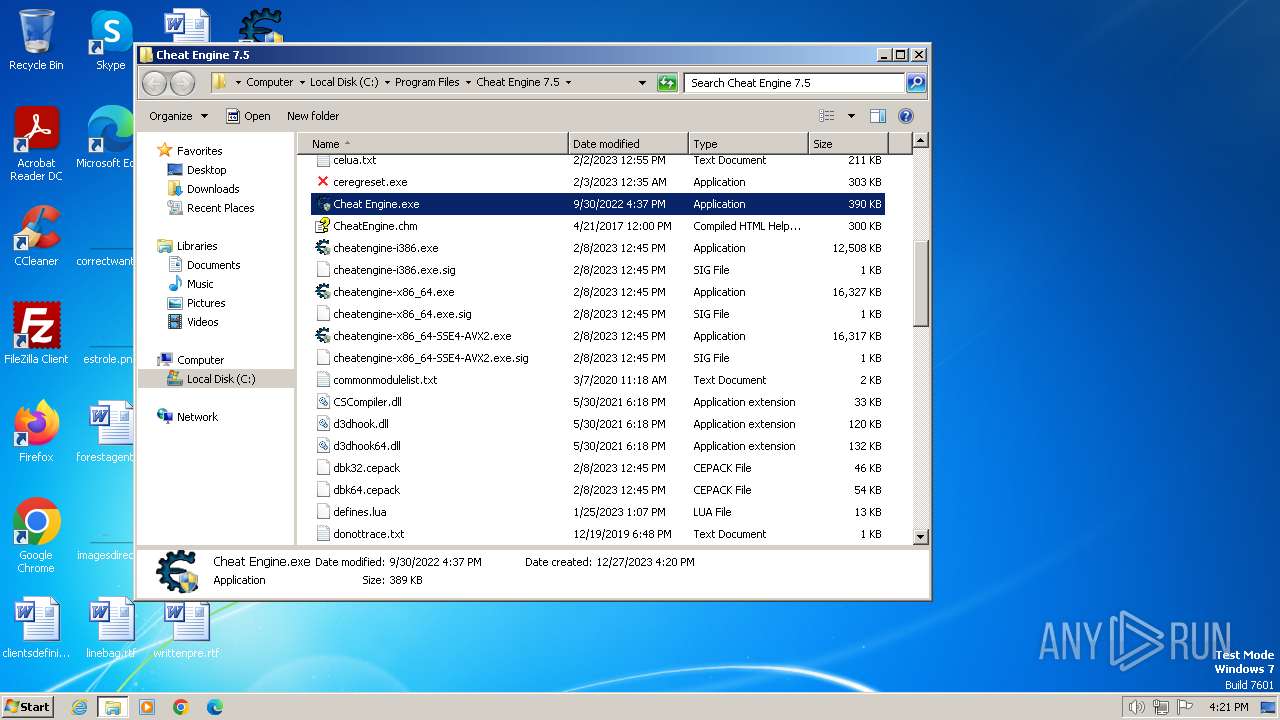Sort by Date modified column header
1280x720 pixels.
tap(628, 144)
